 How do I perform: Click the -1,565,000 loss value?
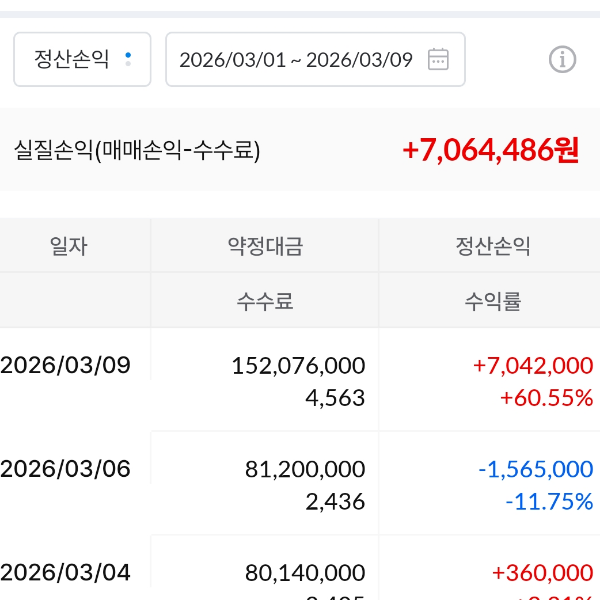click(535, 468)
